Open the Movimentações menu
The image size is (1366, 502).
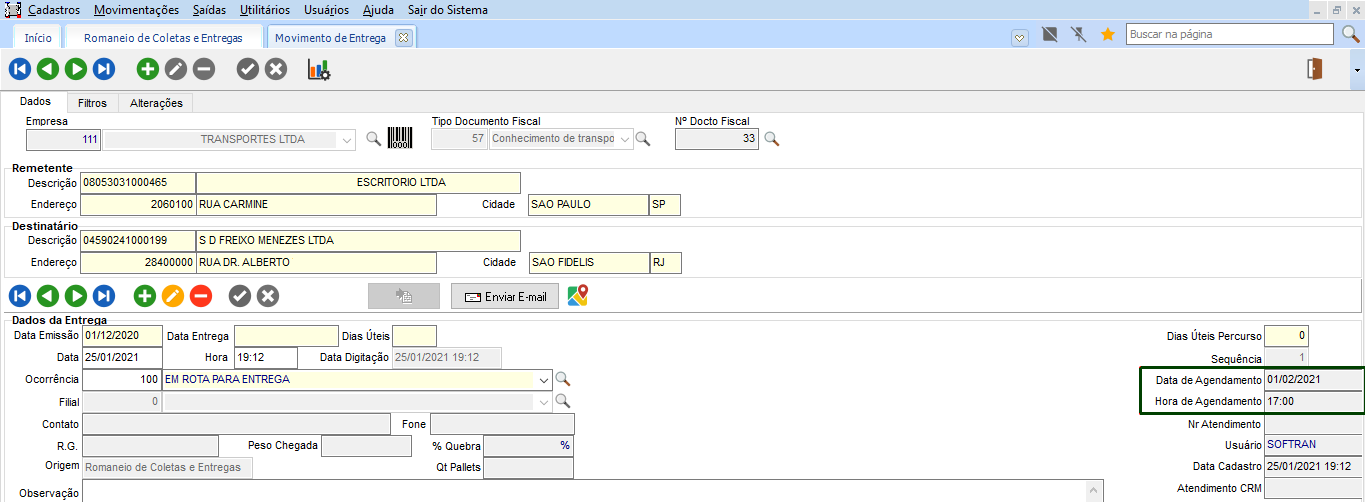point(137,10)
